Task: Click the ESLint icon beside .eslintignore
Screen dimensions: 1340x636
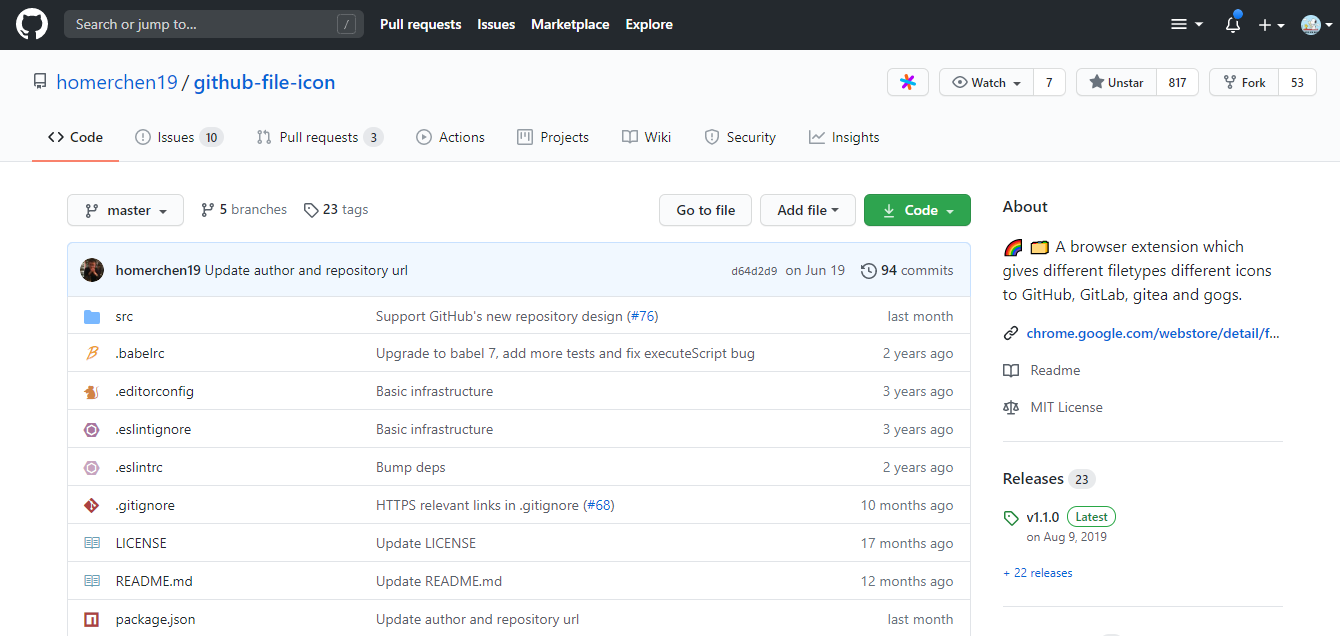Action: click(92, 430)
